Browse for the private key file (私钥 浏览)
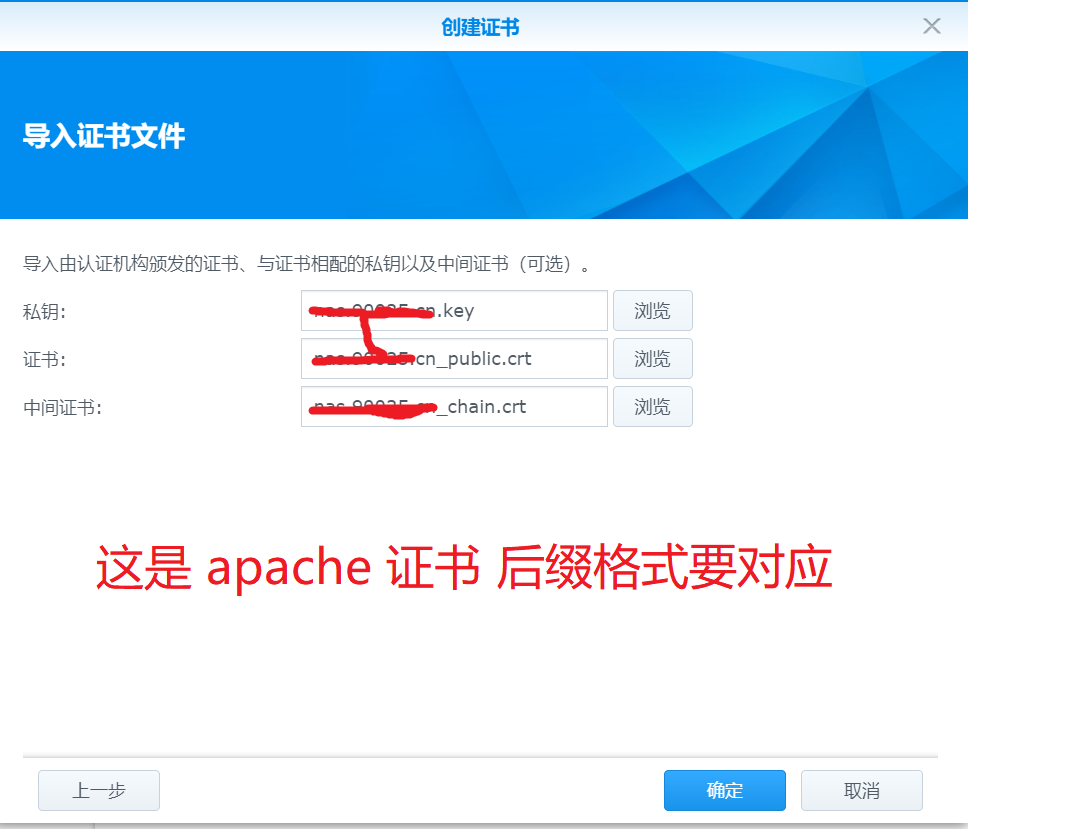 click(x=652, y=311)
